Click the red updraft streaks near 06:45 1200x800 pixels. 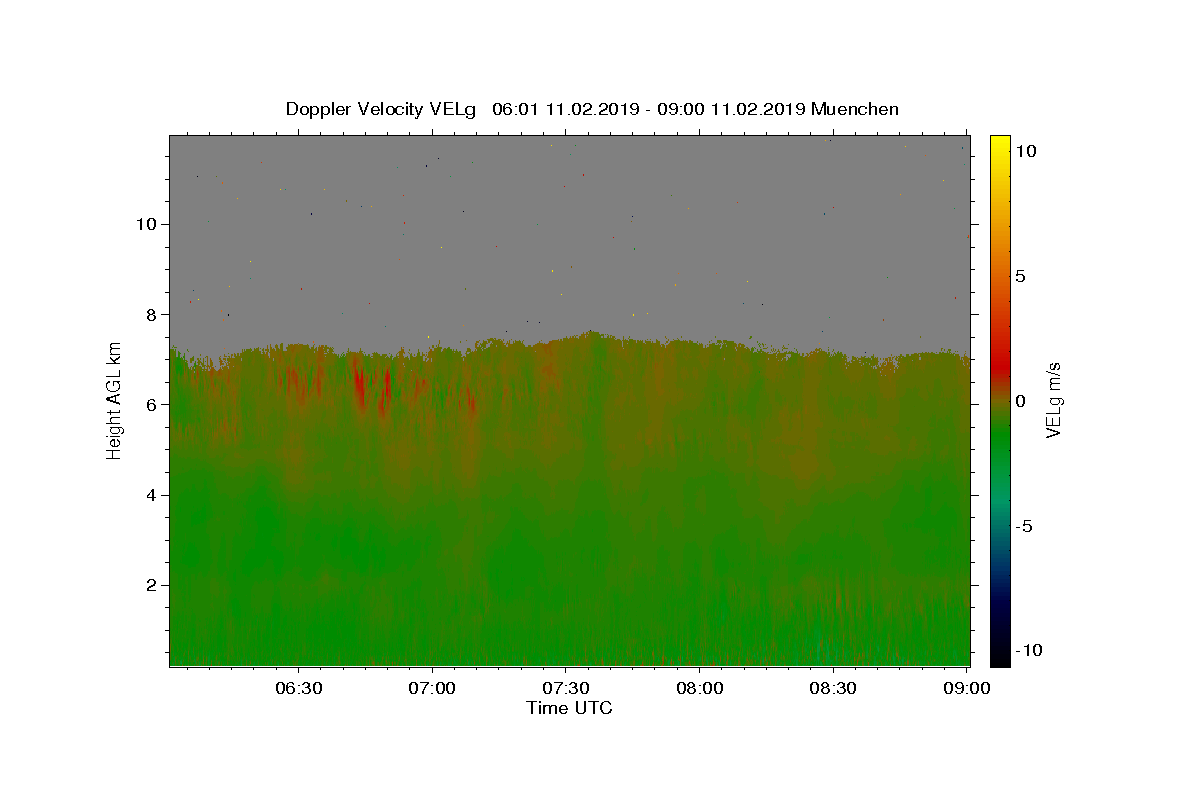click(x=370, y=388)
